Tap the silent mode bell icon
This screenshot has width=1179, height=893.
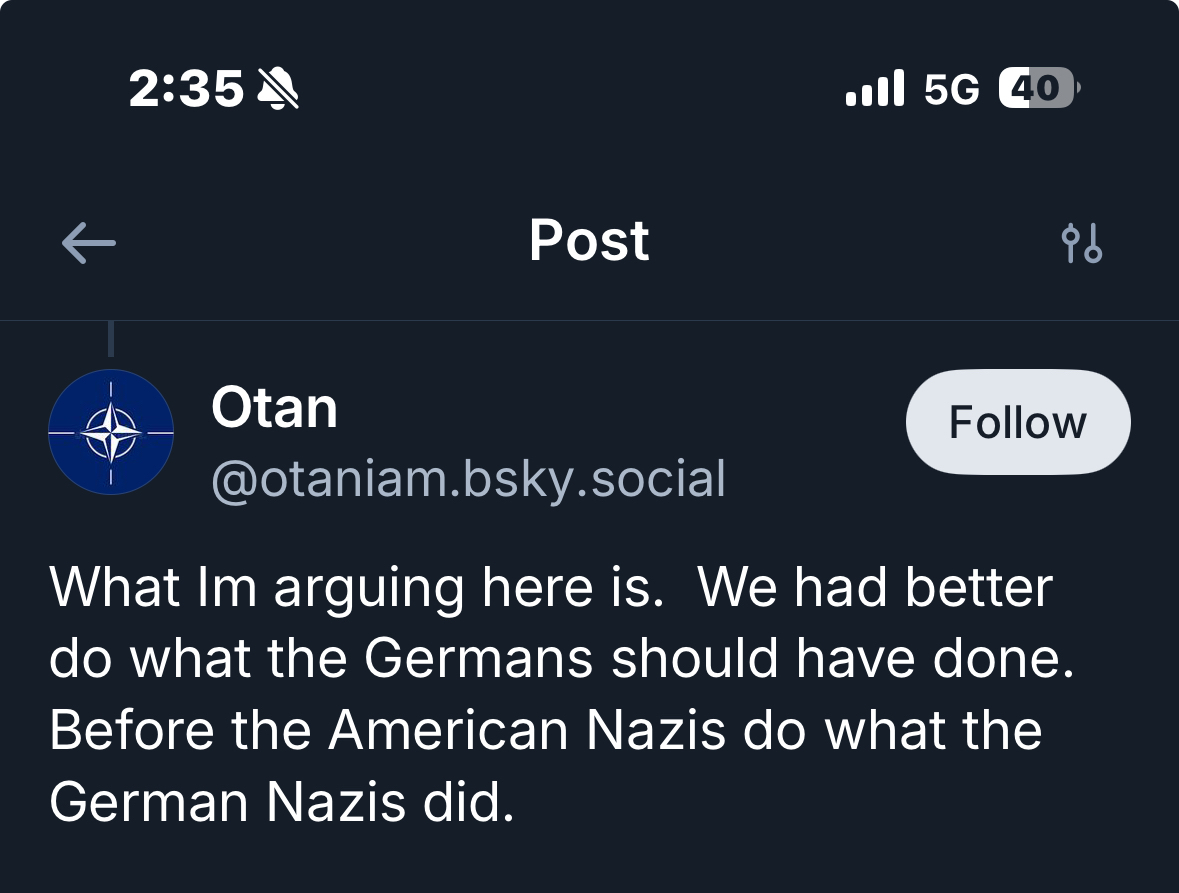[x=278, y=90]
